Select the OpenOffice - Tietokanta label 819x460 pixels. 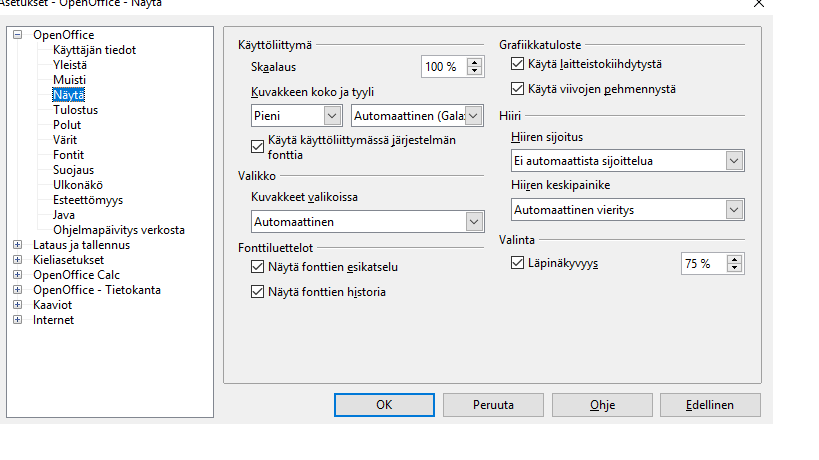(97, 290)
